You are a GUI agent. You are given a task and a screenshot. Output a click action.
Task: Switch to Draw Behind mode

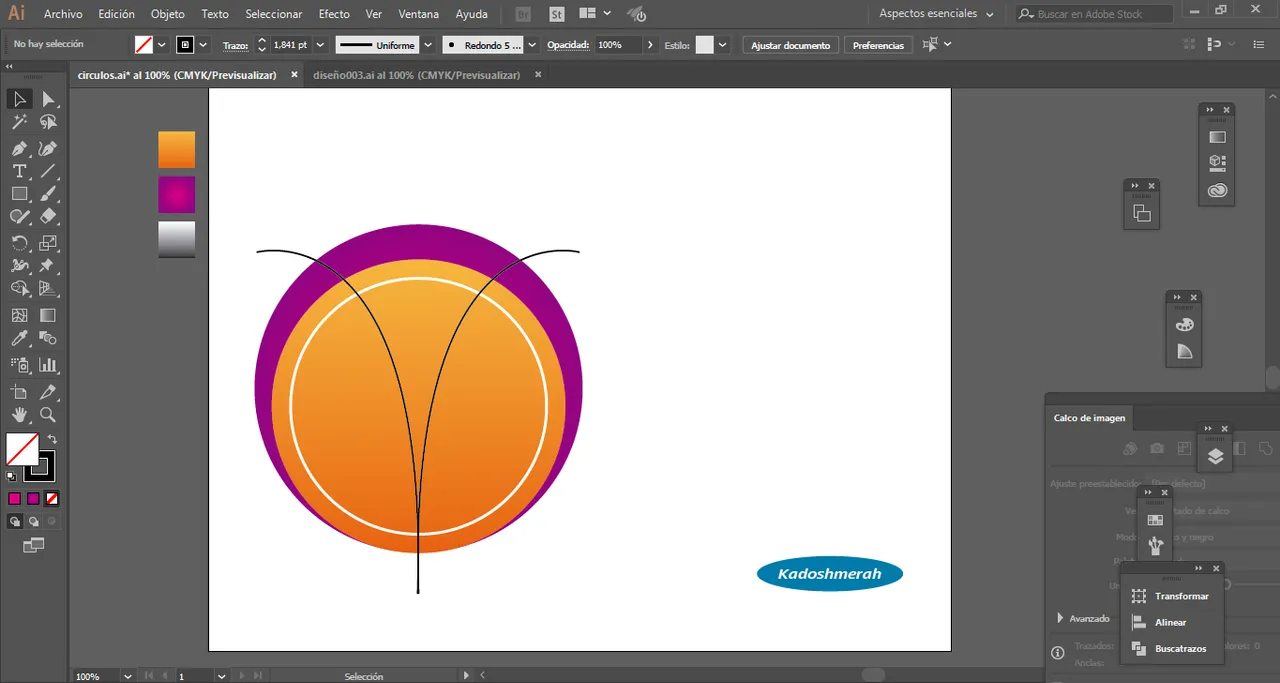point(33,521)
